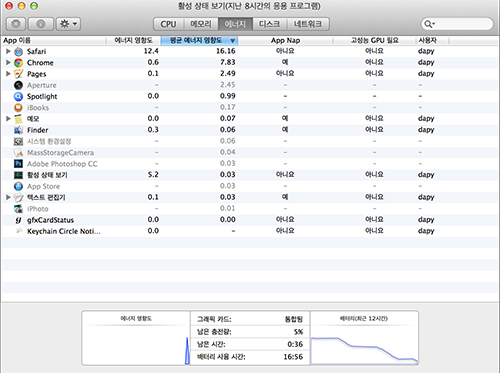Click the Spotlight magnifier icon
500x373 pixels.
tap(19, 96)
